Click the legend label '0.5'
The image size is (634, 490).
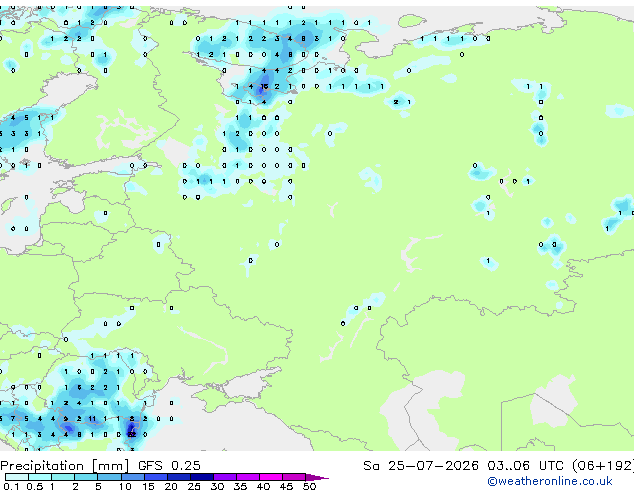[35, 486]
